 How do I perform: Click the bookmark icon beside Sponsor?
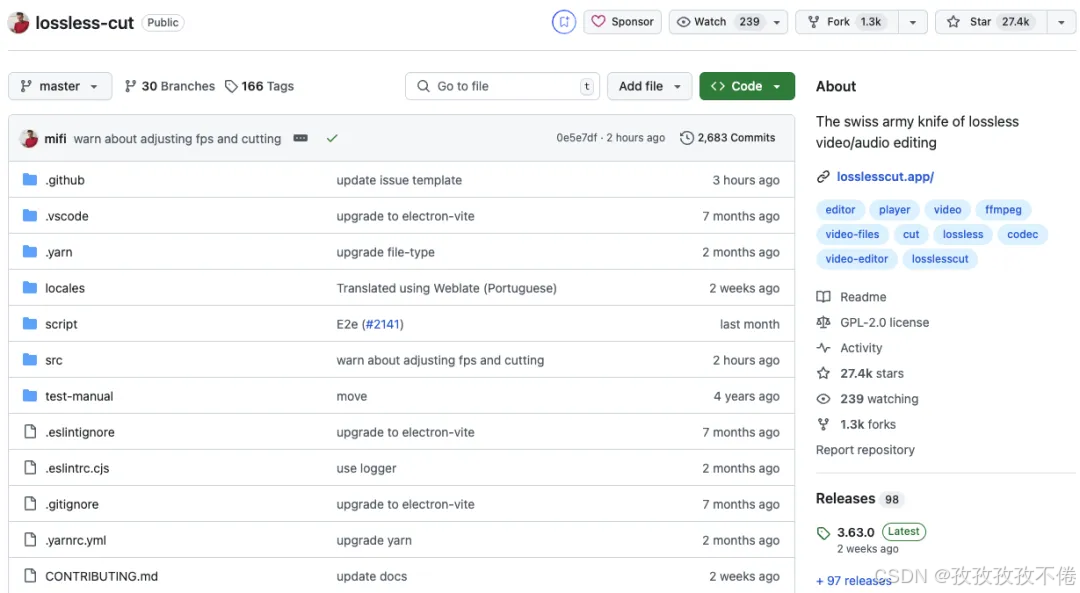(563, 22)
